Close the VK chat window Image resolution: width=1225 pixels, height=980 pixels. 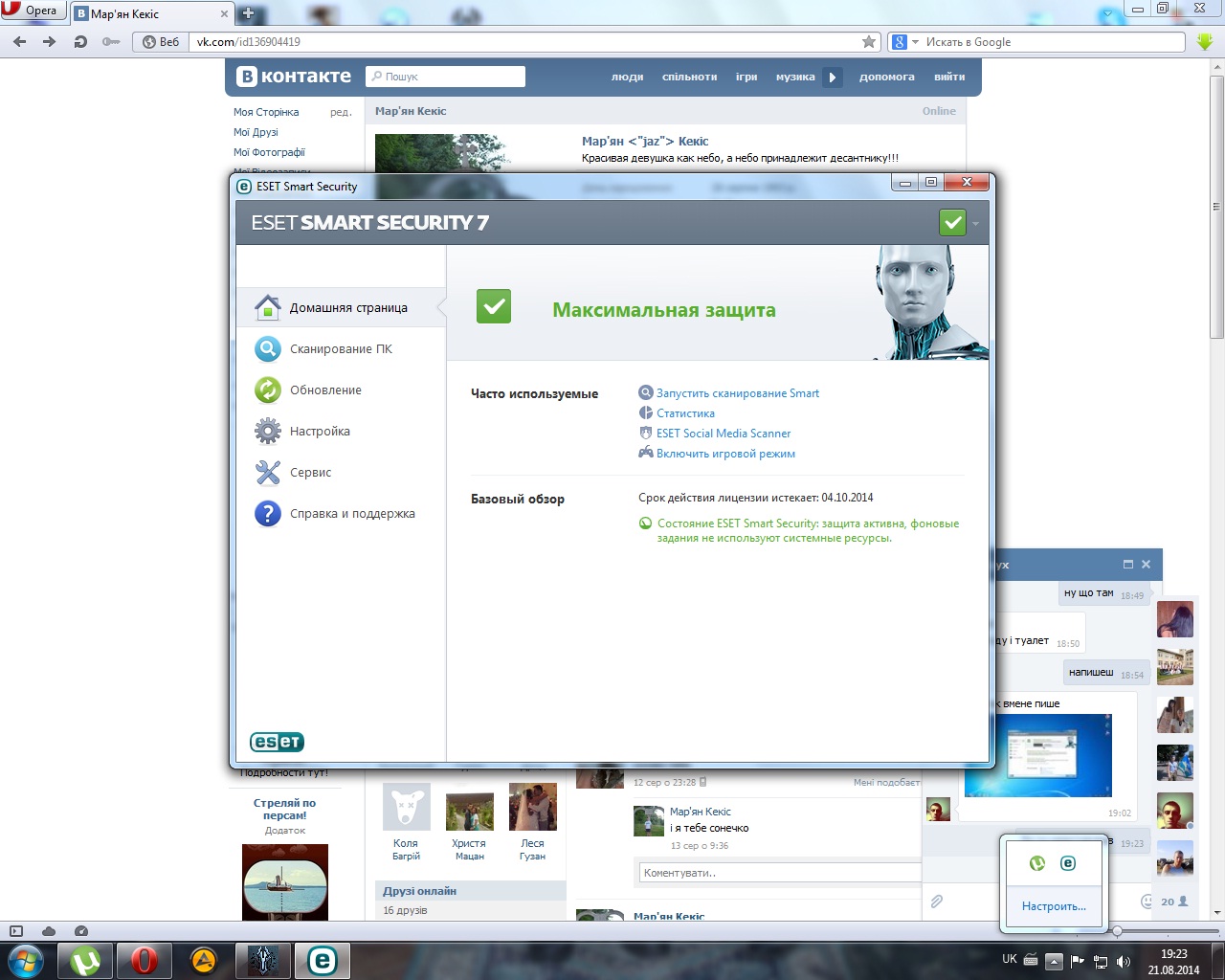tap(1146, 565)
